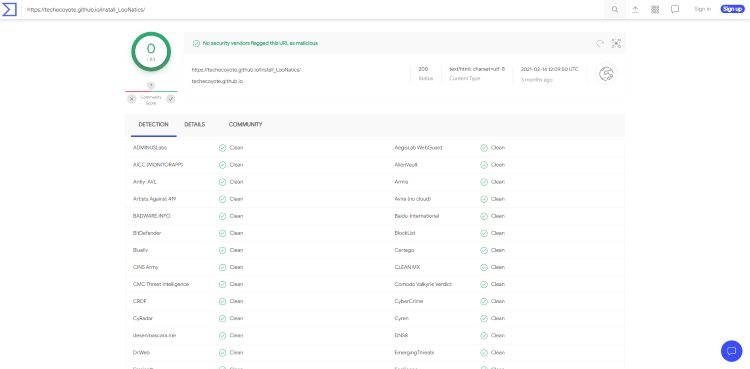Viewport: 750px width, 369px height.
Task: Switch to the COMMUNITY tab
Action: coord(245,124)
